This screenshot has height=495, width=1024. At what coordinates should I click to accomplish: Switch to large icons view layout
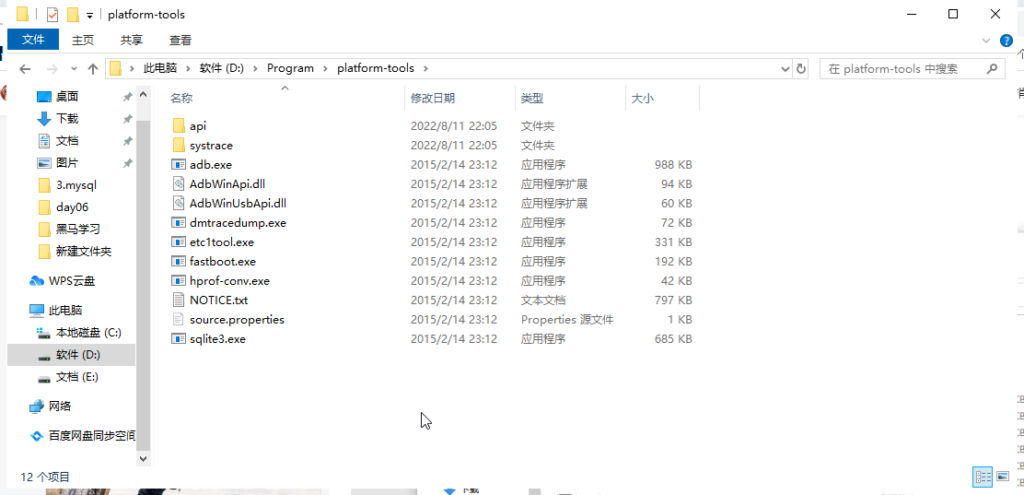click(1002, 476)
